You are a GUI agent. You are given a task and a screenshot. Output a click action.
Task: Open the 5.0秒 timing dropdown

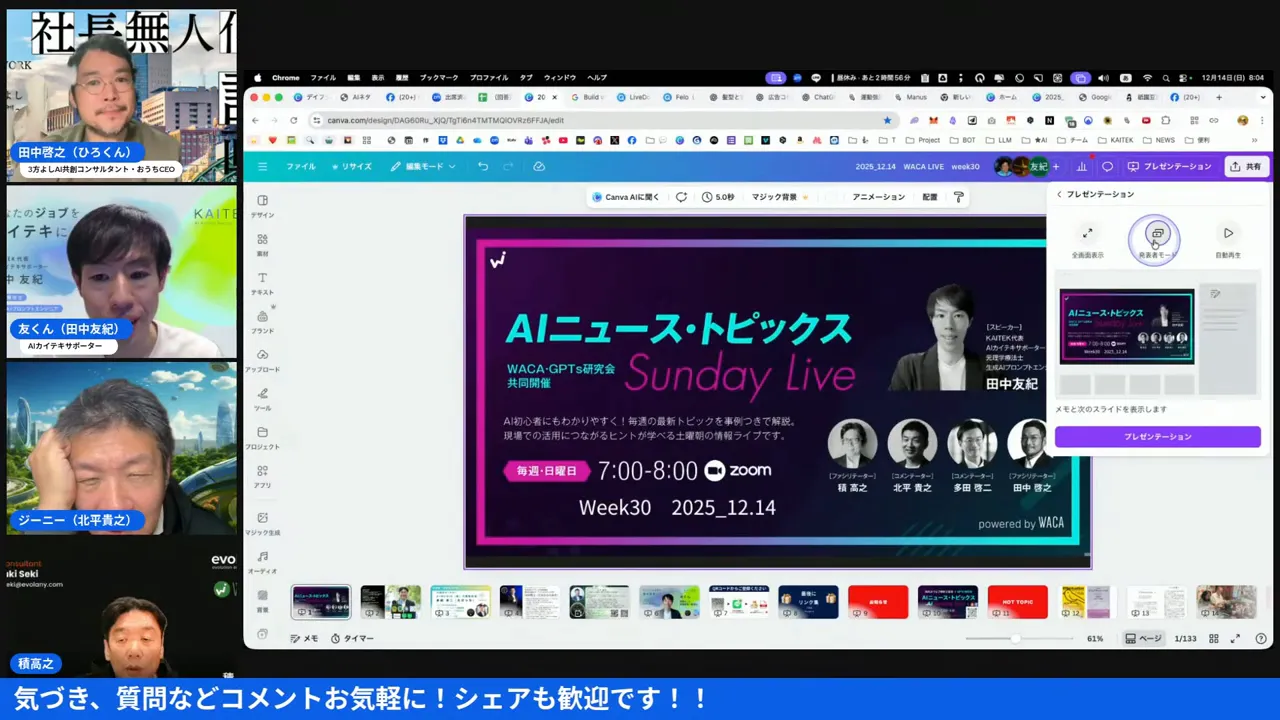tap(719, 197)
